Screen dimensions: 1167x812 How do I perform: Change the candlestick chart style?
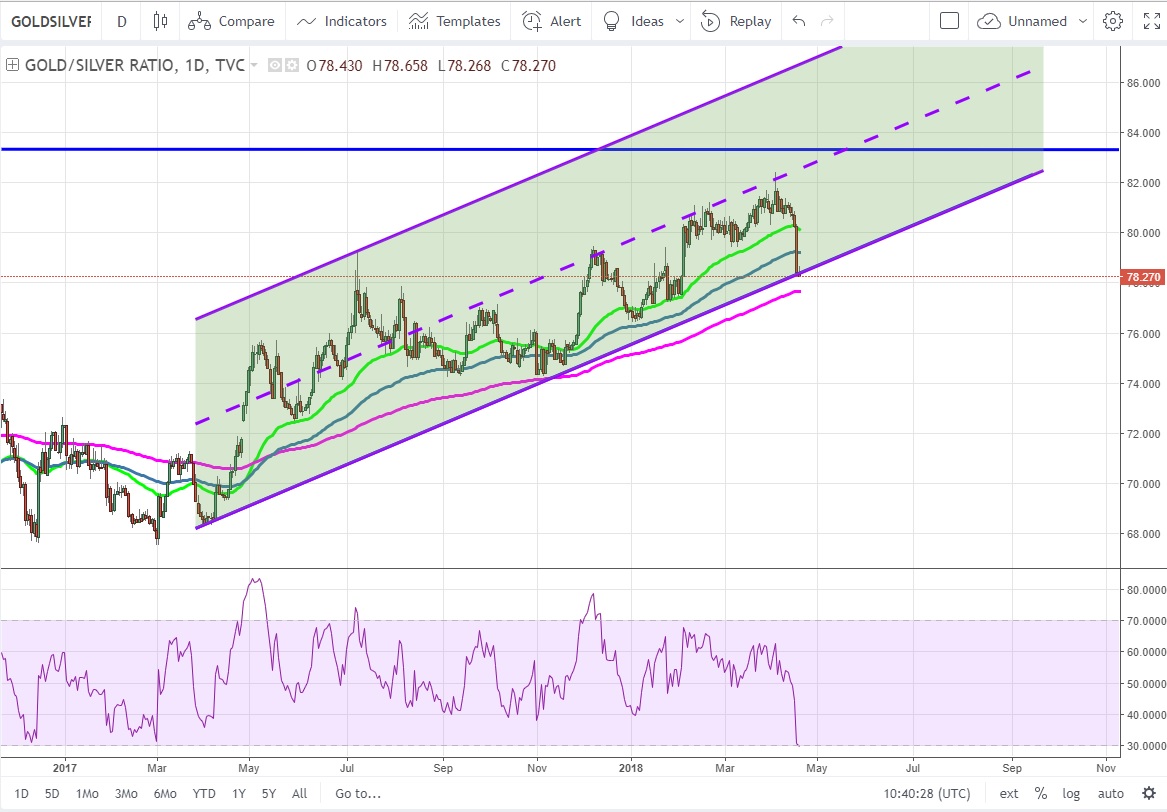160,22
